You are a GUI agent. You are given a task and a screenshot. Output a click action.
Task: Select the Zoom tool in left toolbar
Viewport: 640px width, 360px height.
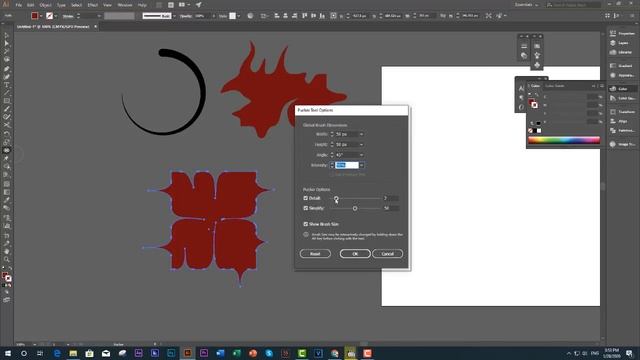pos(7,260)
